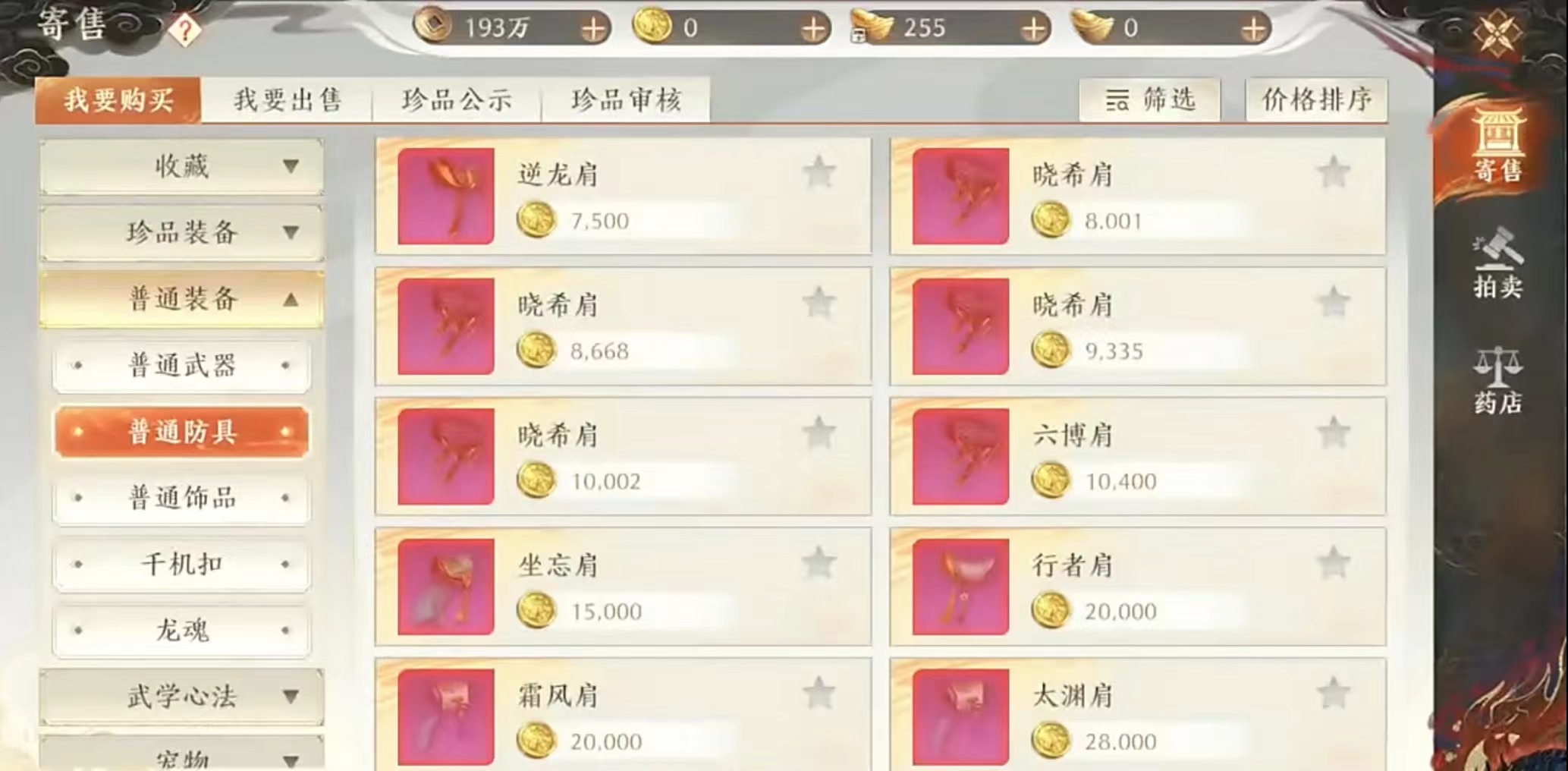Screen dimensions: 1568x771
Task: Close the panel with top-right X emblem
Action: click(1496, 33)
